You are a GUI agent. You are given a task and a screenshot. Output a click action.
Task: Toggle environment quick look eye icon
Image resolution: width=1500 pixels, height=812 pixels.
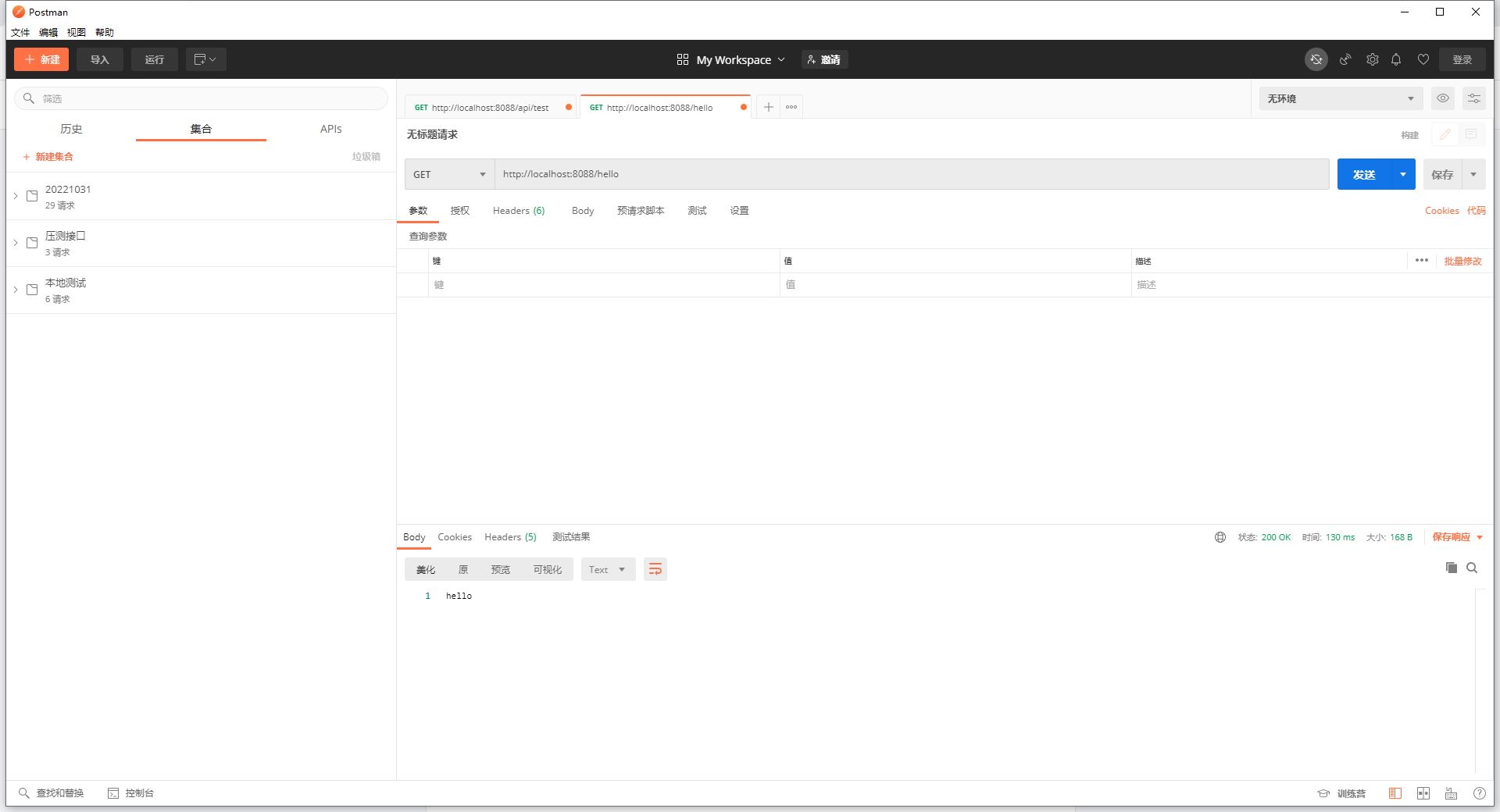(1442, 98)
